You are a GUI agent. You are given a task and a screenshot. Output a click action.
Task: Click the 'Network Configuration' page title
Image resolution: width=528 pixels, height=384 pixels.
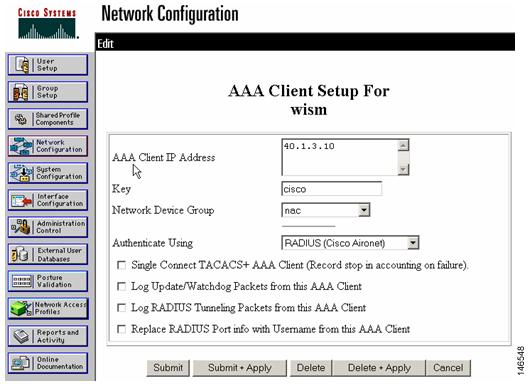(170, 14)
